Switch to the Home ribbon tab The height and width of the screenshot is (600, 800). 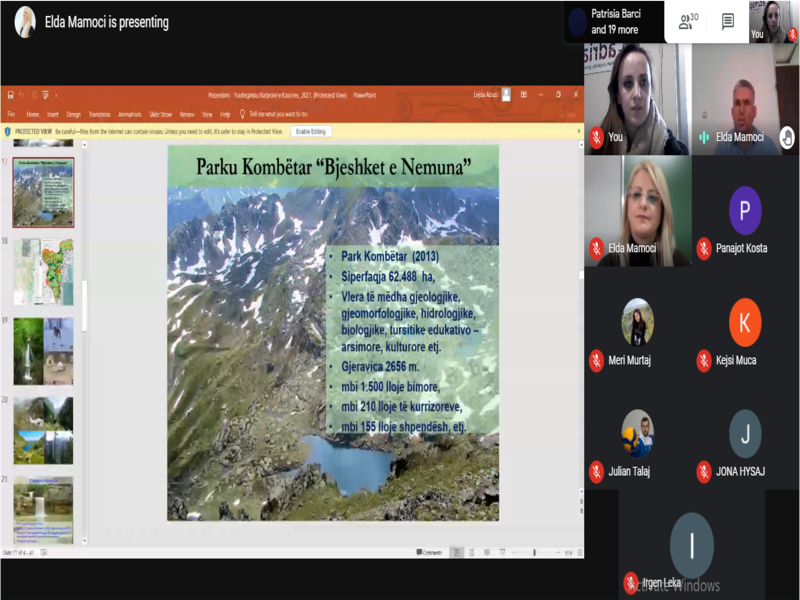coord(33,114)
